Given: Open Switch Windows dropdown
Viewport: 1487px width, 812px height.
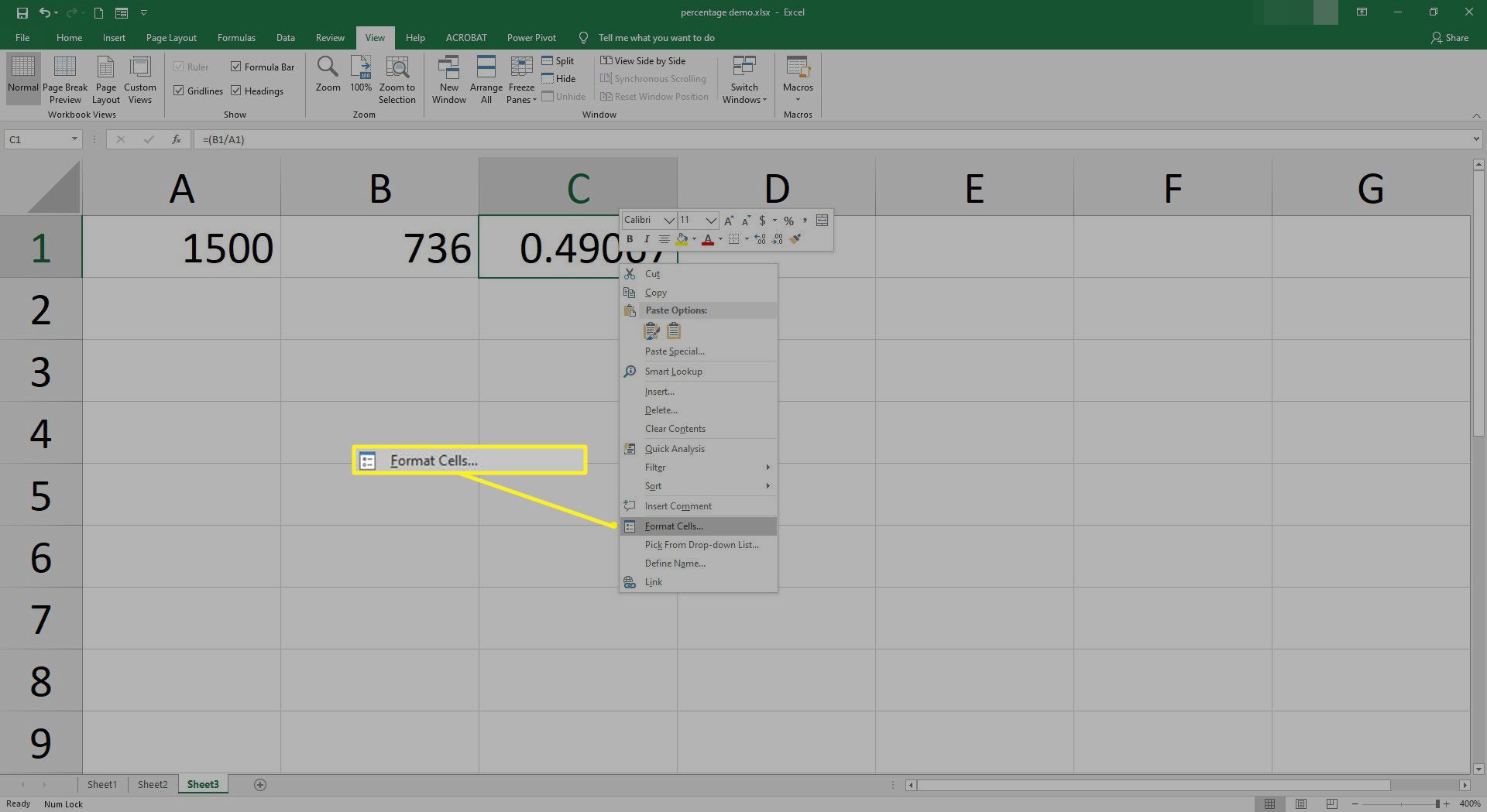Looking at the screenshot, I should pyautogui.click(x=744, y=80).
